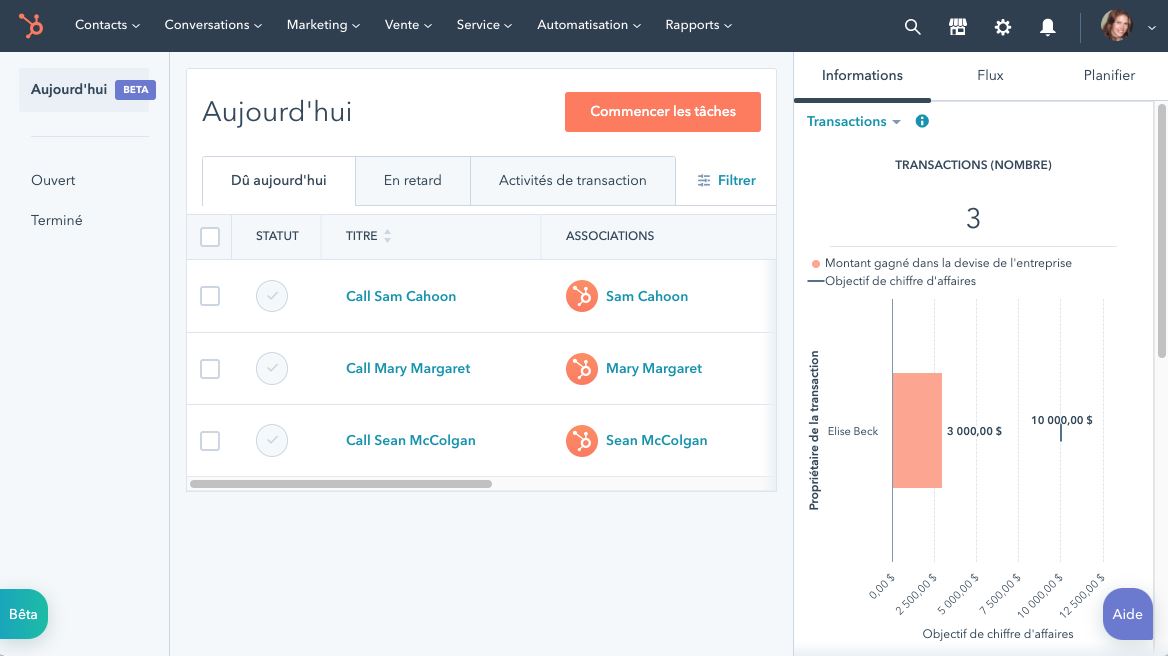This screenshot has height=656, width=1168.
Task: Open the settings gear icon
Action: (x=1003, y=27)
